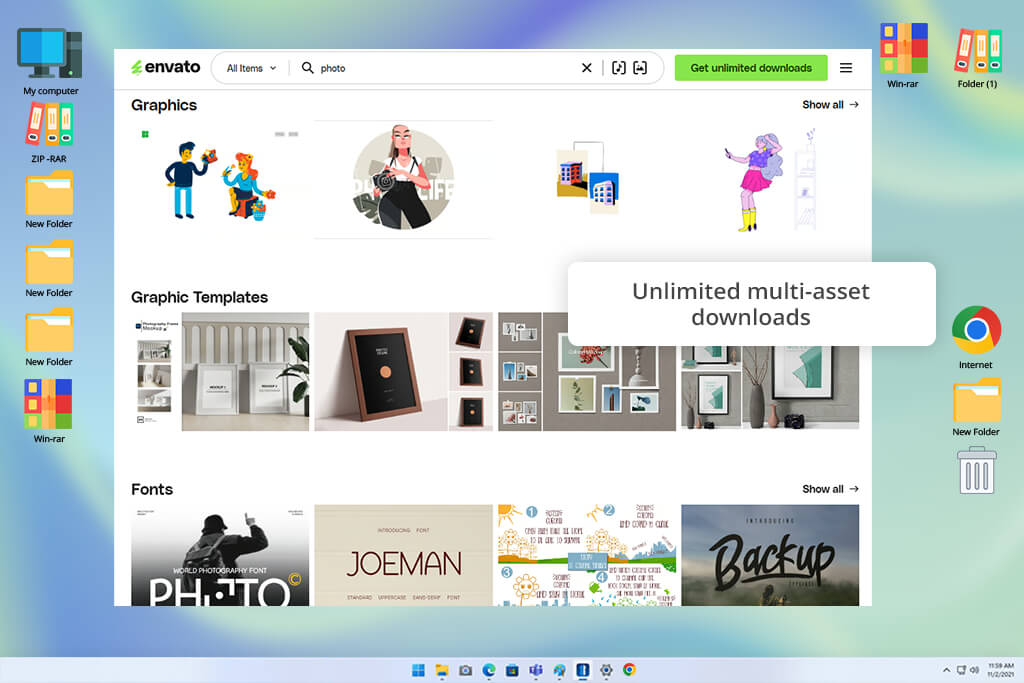Click the second bracket icon before Get unlimited downloads
Screen dimensions: 1024x683
(640, 68)
